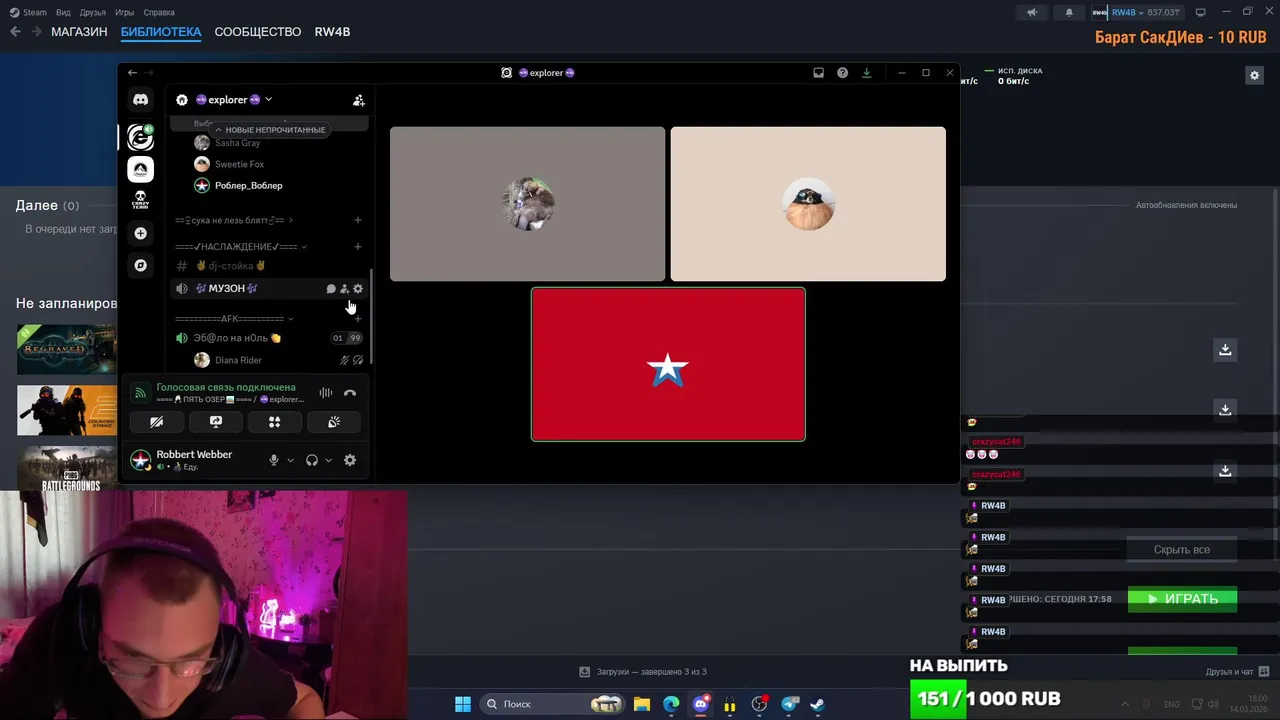The height and width of the screenshot is (720, 1280).
Task: Click the invite people icon beside explorer
Action: point(359,100)
